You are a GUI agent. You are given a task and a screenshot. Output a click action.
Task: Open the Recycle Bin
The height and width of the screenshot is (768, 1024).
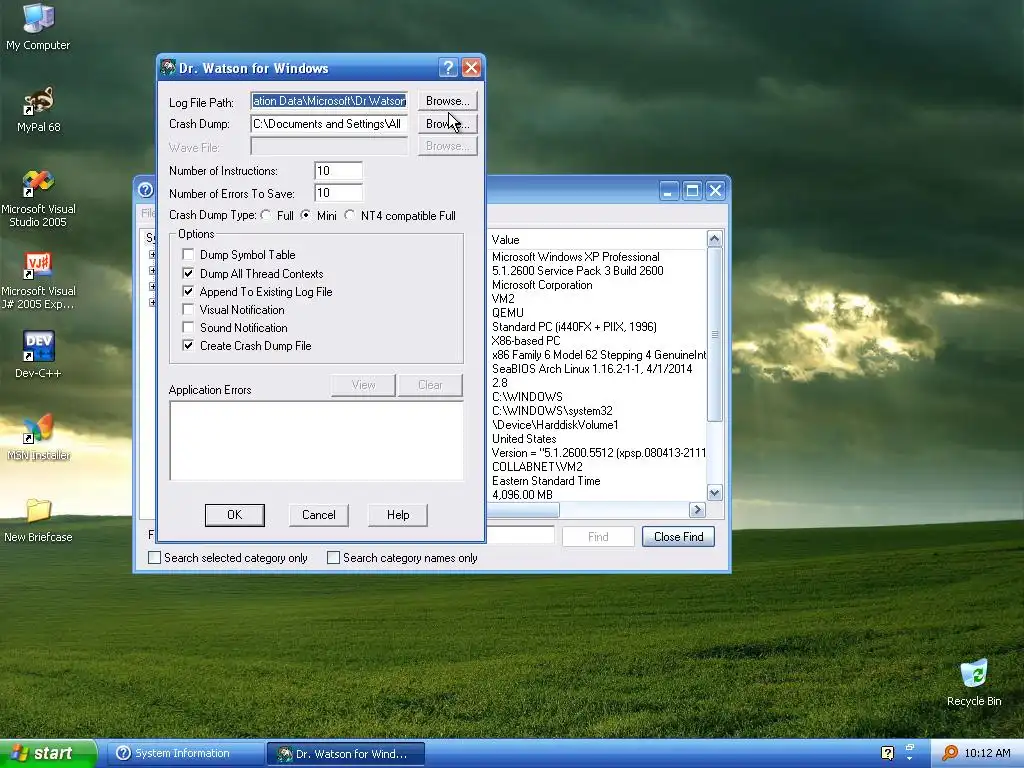(x=974, y=682)
